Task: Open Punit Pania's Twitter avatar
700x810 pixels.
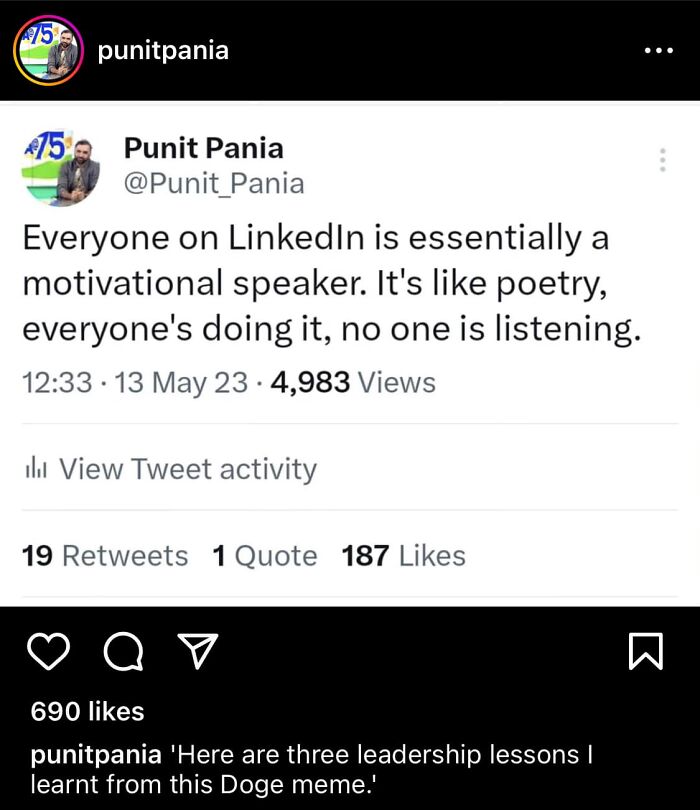Action: coord(61,168)
